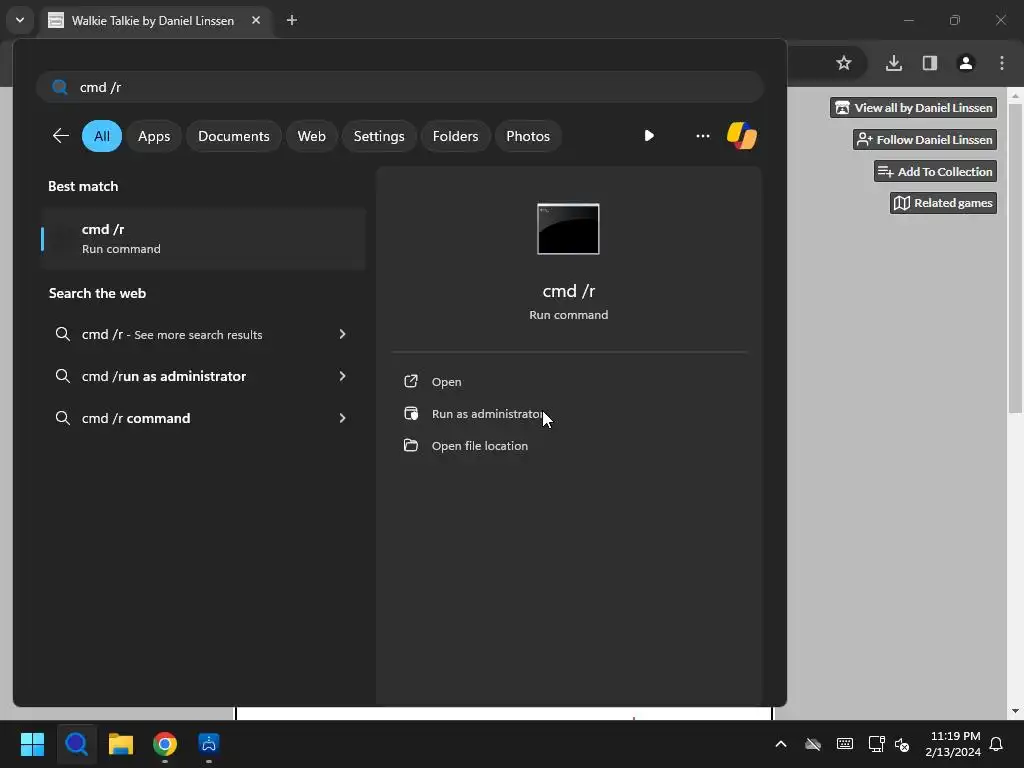Switch to the Photos filter
This screenshot has width=1024, height=768.
click(528, 136)
